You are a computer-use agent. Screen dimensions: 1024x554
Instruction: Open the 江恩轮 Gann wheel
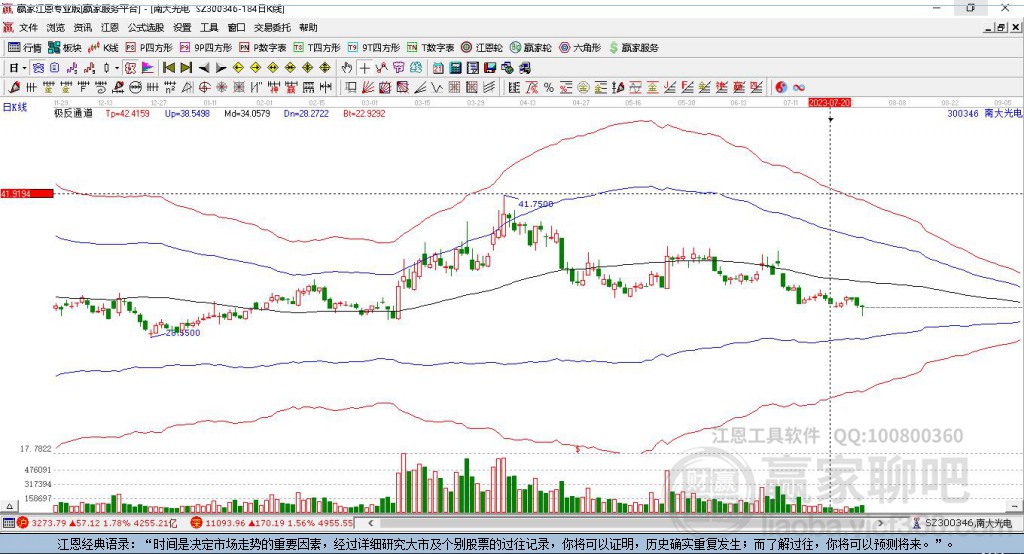click(x=482, y=48)
